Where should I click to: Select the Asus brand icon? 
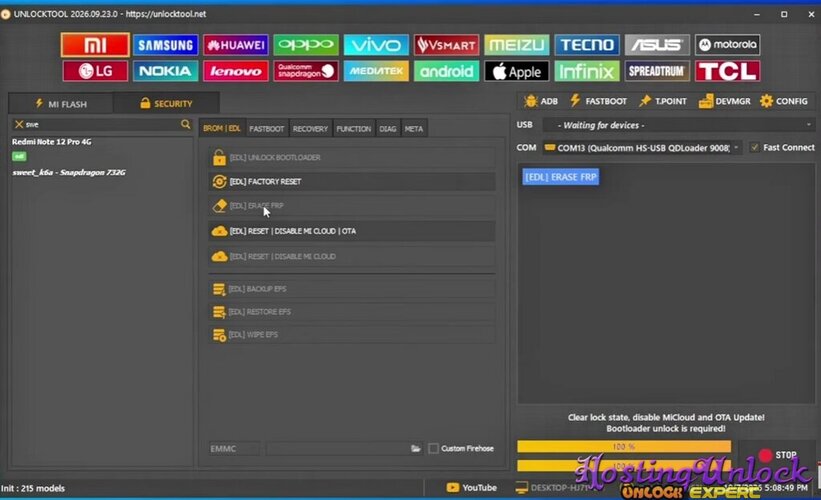[x=657, y=45]
